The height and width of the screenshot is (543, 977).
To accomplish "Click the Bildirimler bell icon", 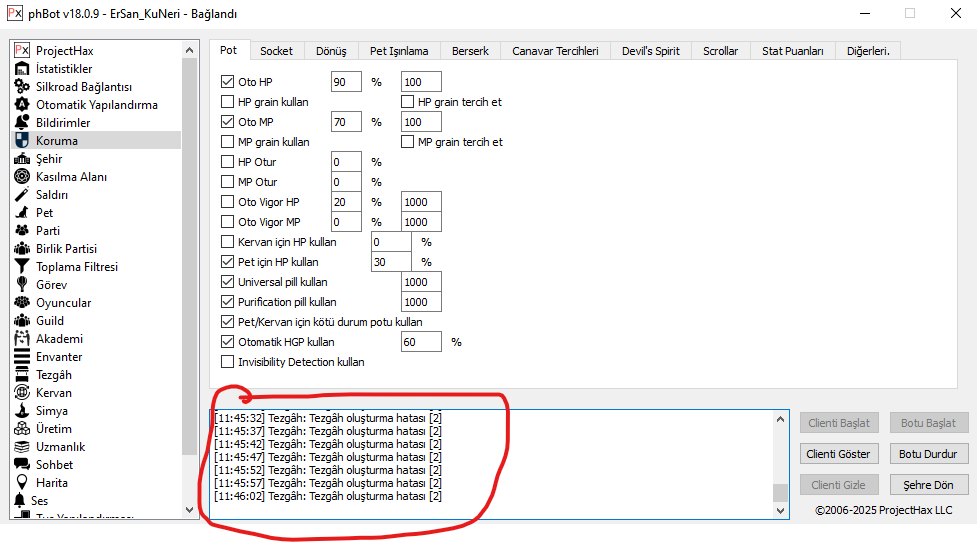I will (22, 123).
